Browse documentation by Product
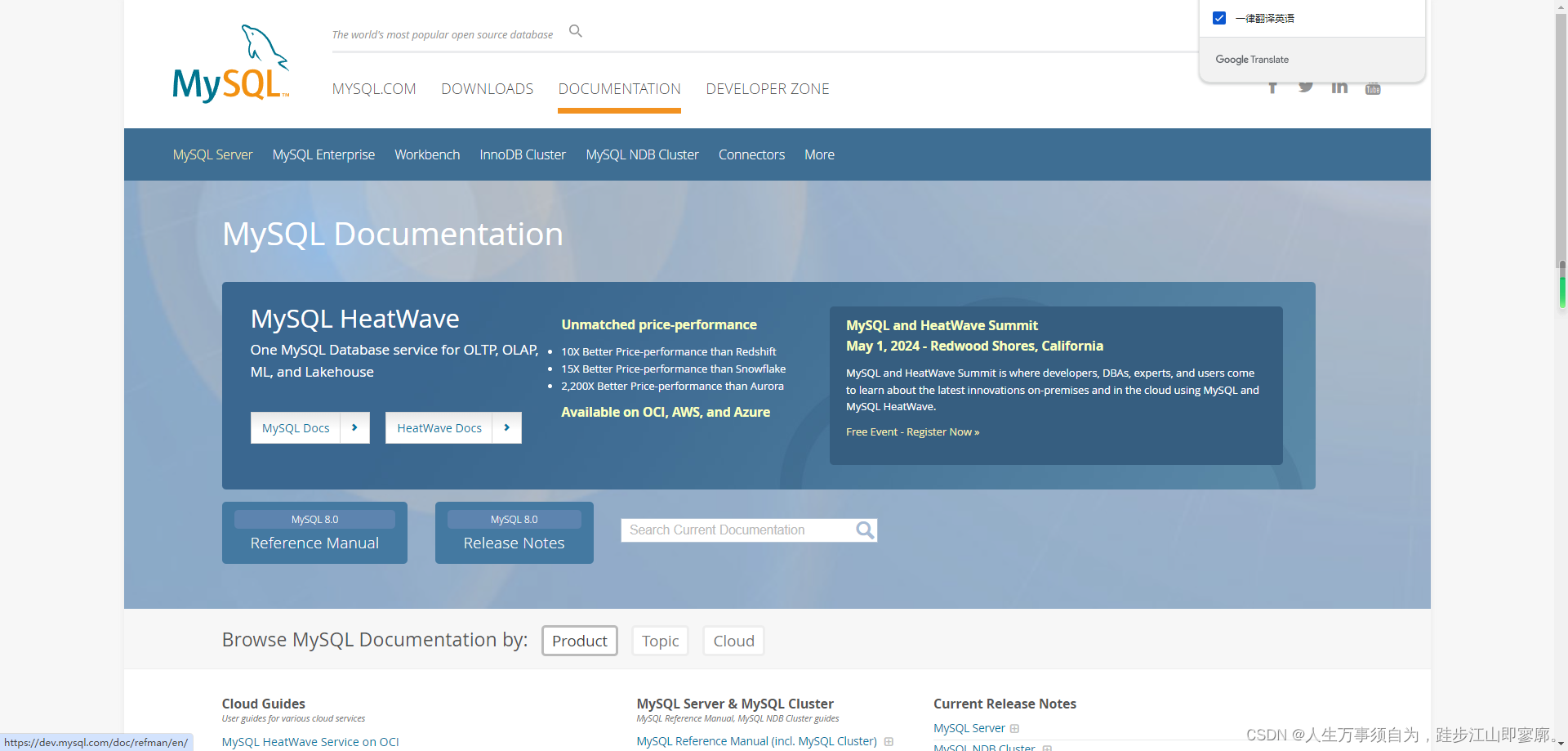The image size is (1568, 751). point(580,641)
